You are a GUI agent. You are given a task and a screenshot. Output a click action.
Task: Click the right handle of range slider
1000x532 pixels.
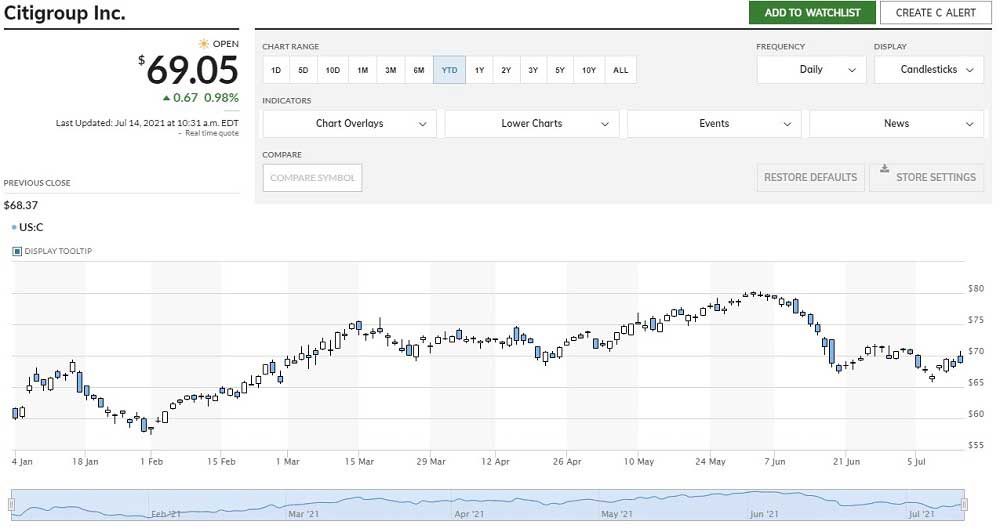coord(964,505)
